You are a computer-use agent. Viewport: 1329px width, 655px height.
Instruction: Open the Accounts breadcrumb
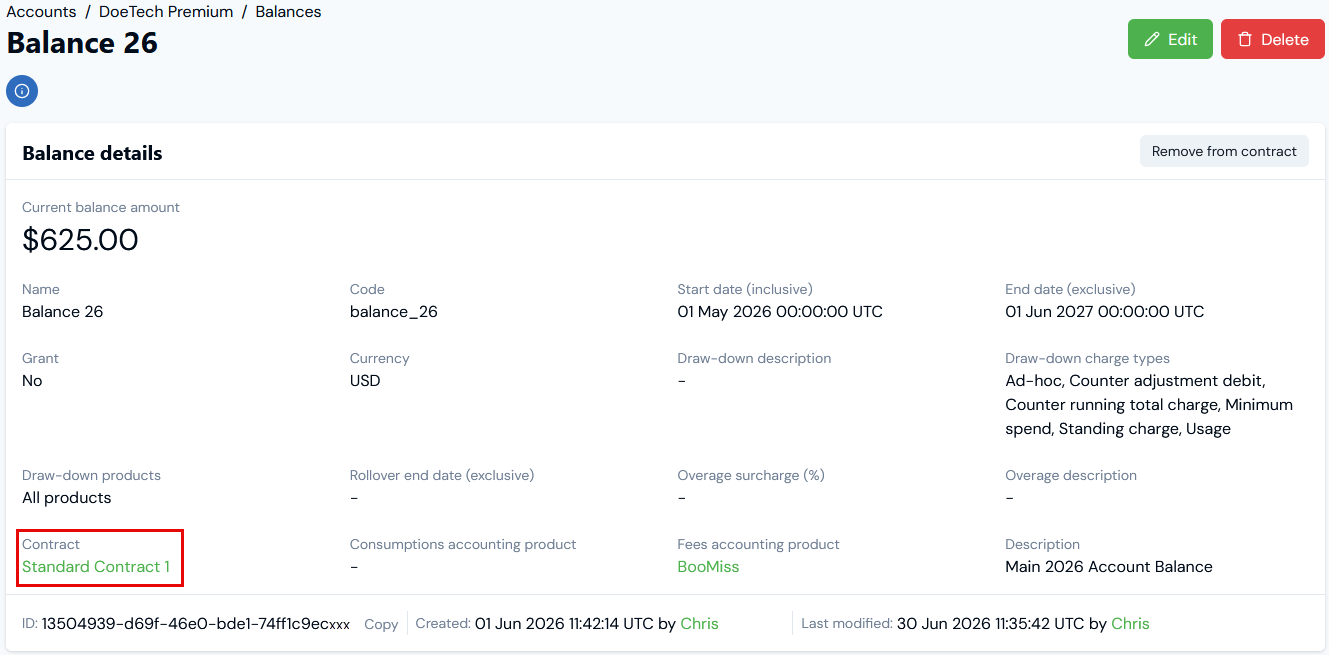(41, 12)
